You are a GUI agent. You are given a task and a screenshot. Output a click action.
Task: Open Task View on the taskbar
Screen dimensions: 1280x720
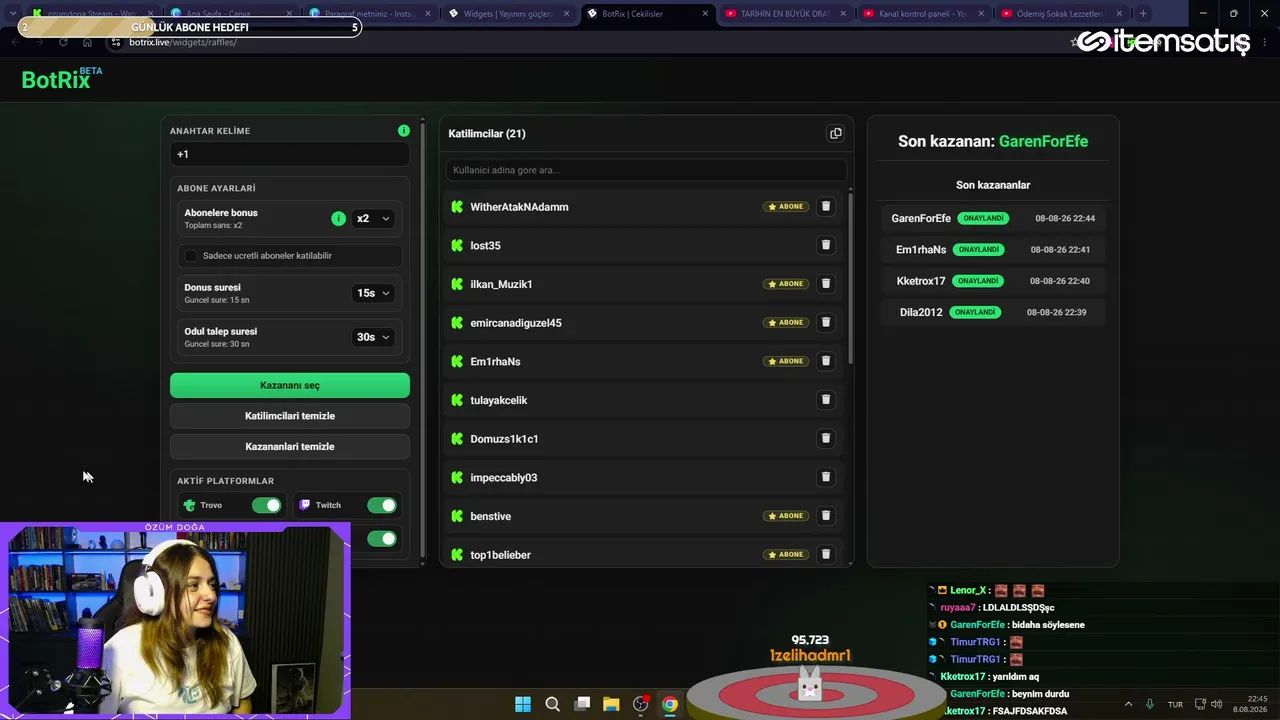point(582,704)
